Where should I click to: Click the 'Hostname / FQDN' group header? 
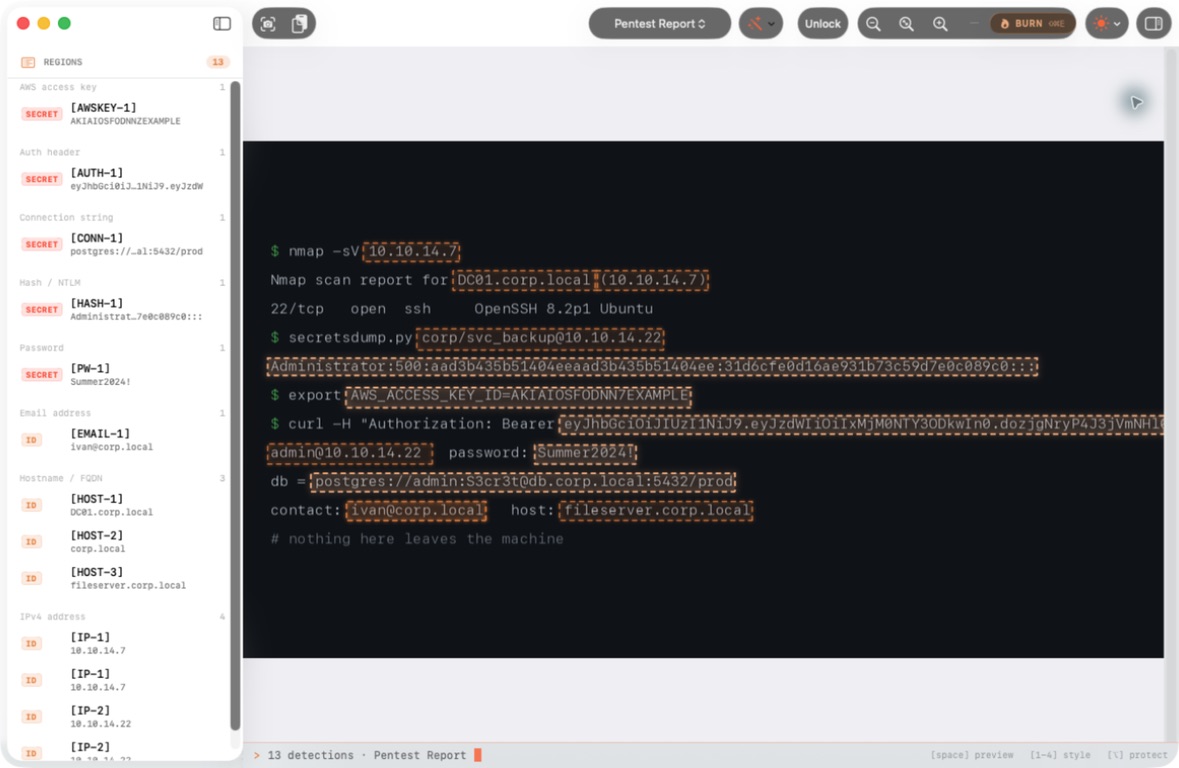pos(61,478)
